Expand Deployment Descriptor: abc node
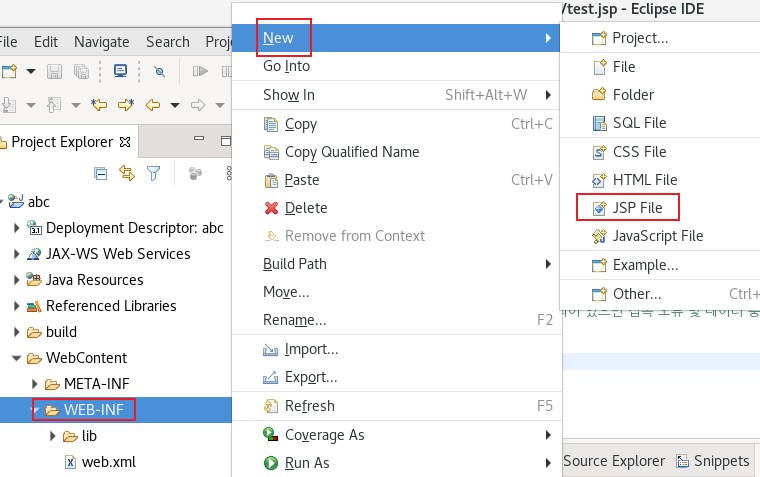The image size is (760, 477). (x=16, y=227)
